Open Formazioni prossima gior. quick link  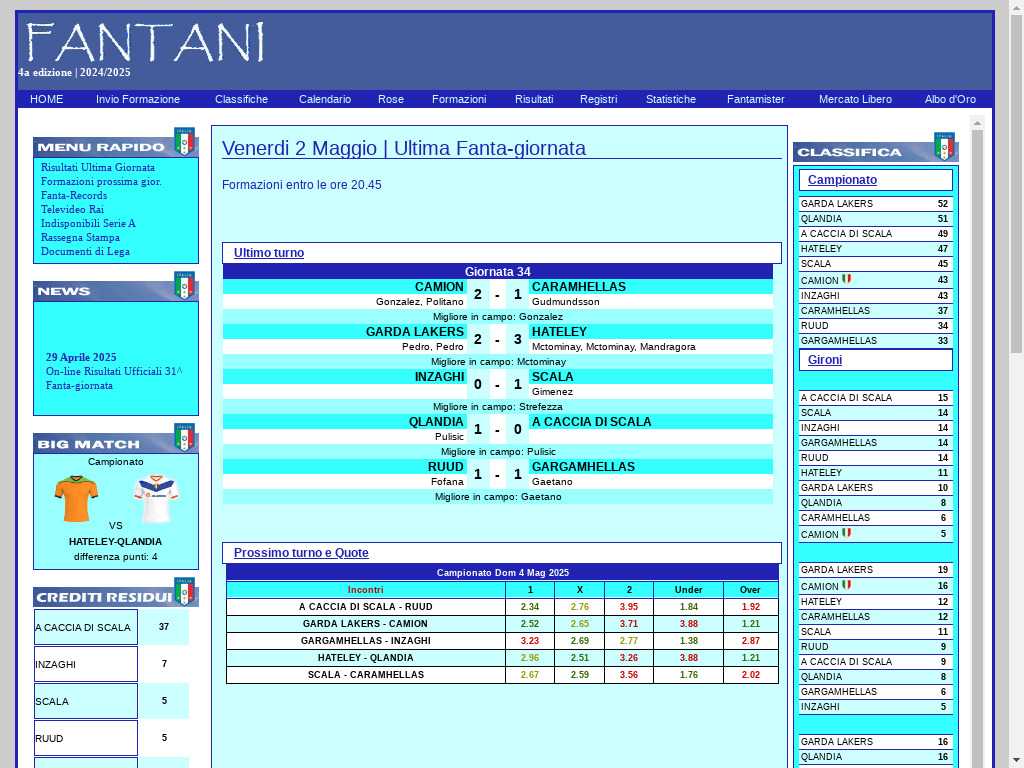(101, 182)
